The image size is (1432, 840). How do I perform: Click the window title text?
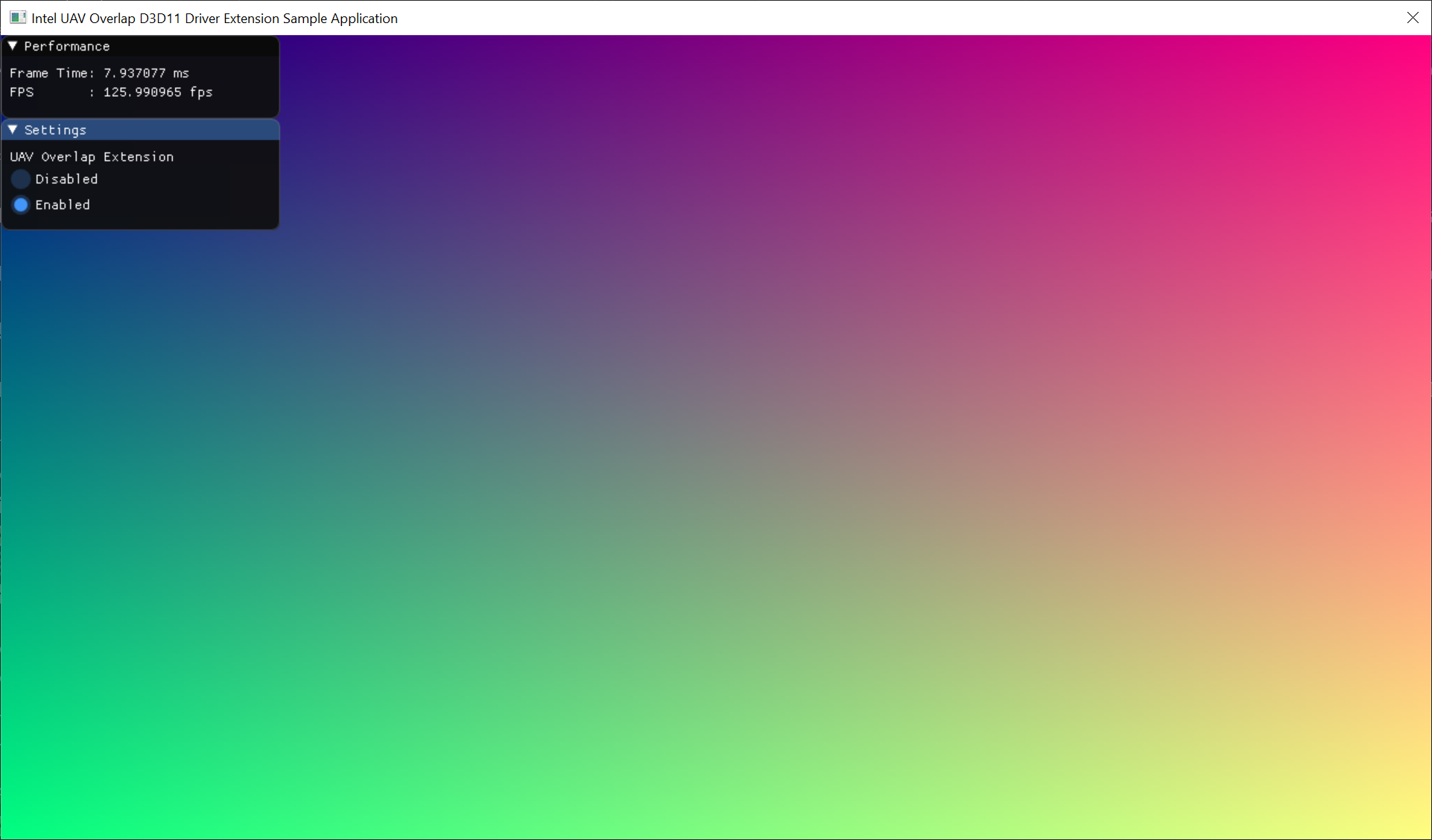tap(215, 18)
